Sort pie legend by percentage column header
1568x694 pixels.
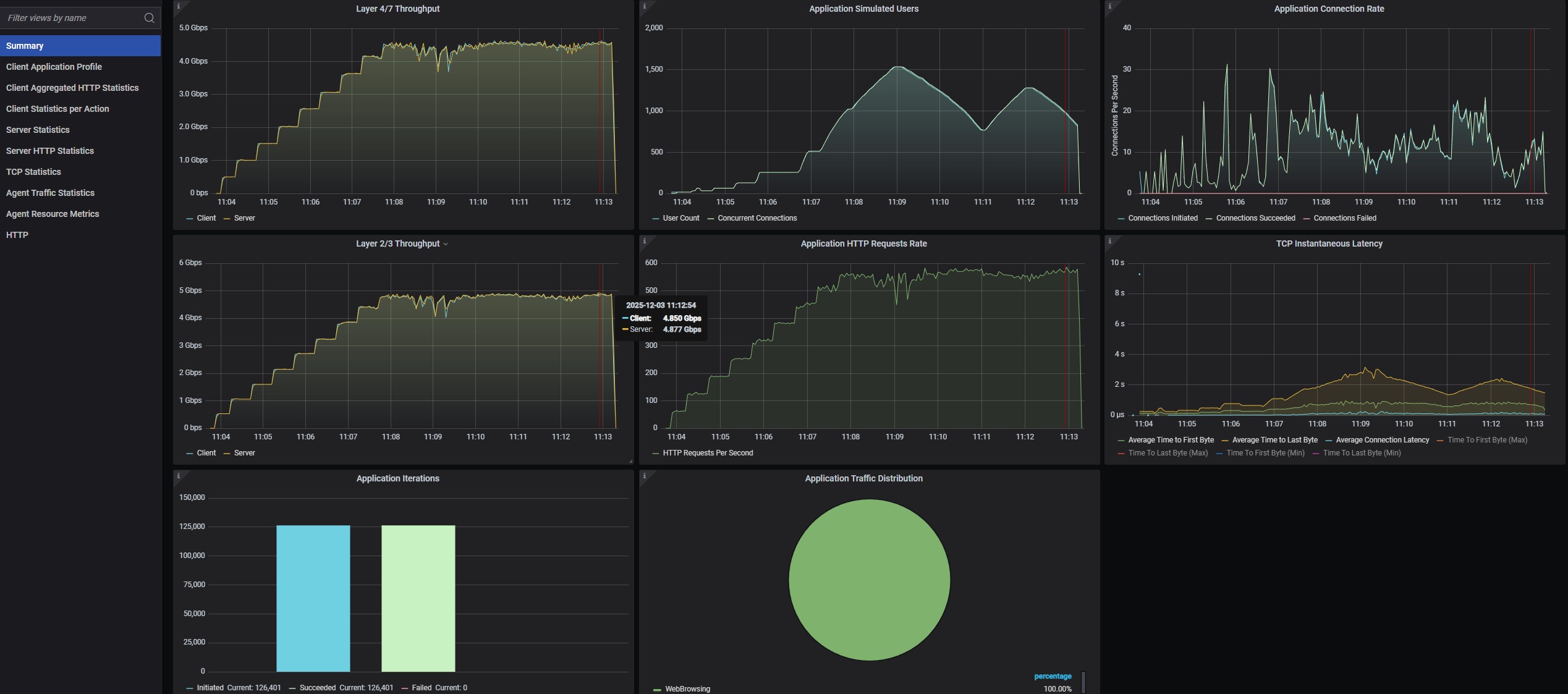click(1053, 676)
